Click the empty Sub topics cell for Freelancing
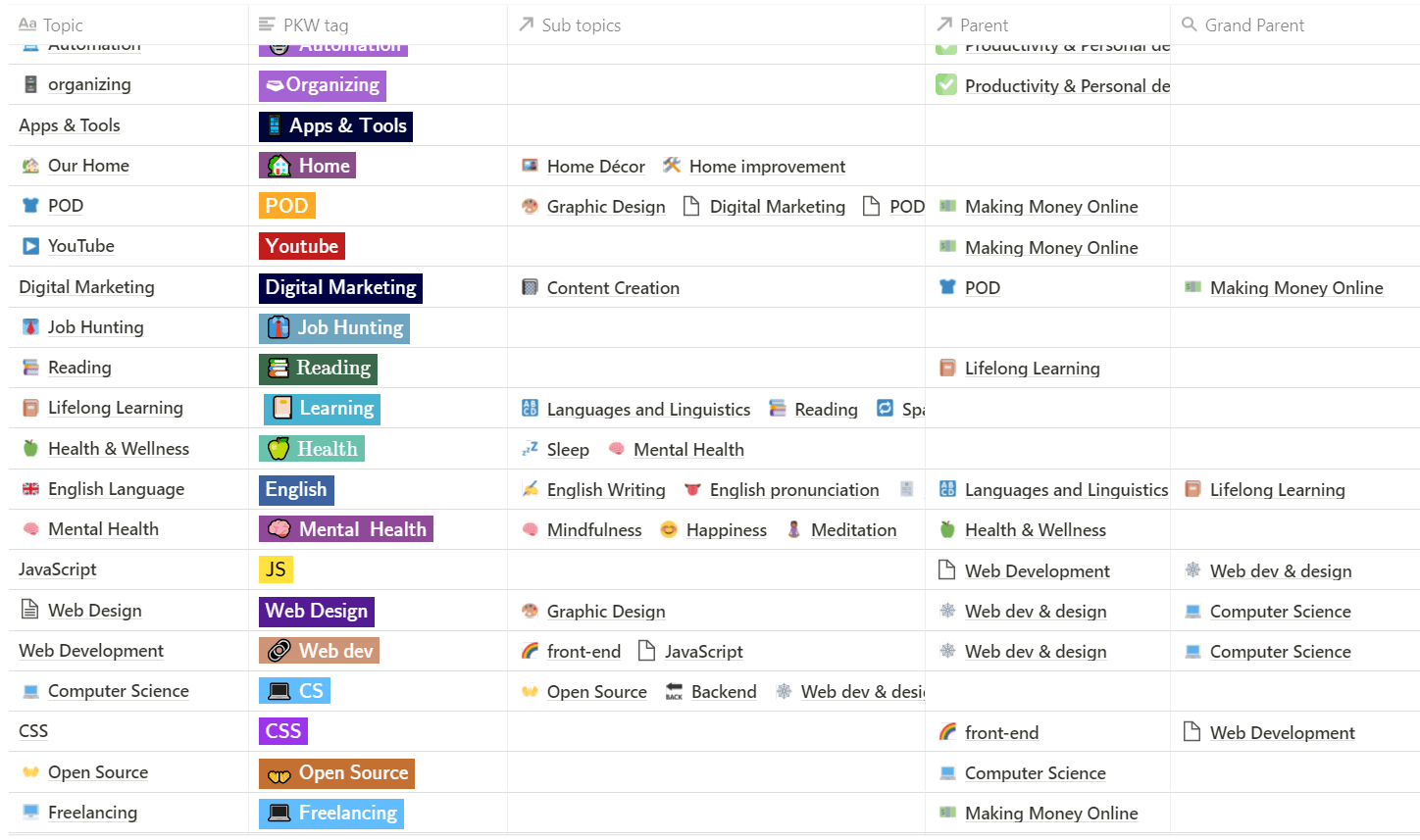This screenshot has width=1420, height=840. tap(715, 813)
